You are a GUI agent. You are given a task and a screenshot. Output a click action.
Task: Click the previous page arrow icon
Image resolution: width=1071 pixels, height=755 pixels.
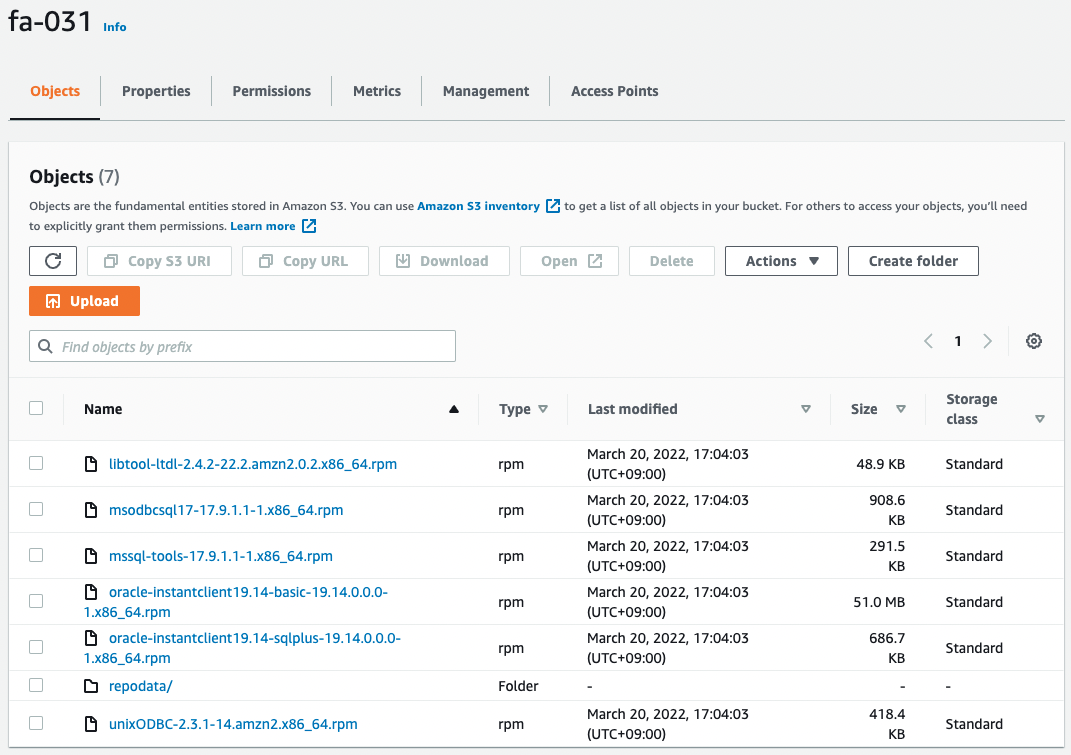click(x=928, y=341)
